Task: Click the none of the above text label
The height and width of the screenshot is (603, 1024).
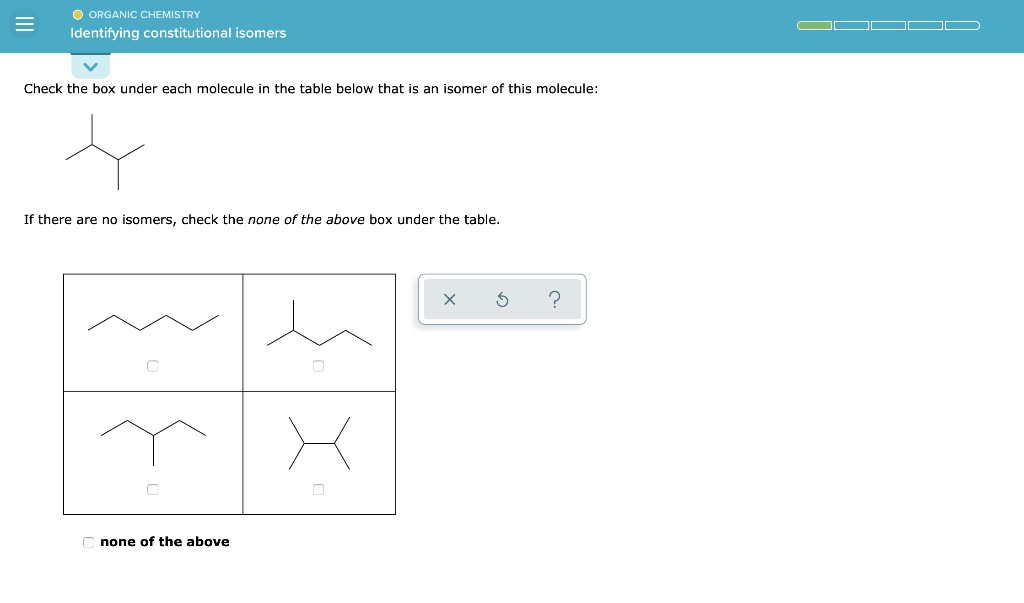Action: tap(165, 541)
